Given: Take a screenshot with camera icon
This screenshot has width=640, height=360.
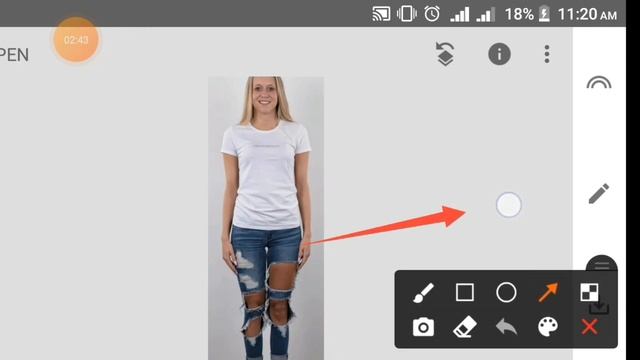Looking at the screenshot, I should (423, 327).
